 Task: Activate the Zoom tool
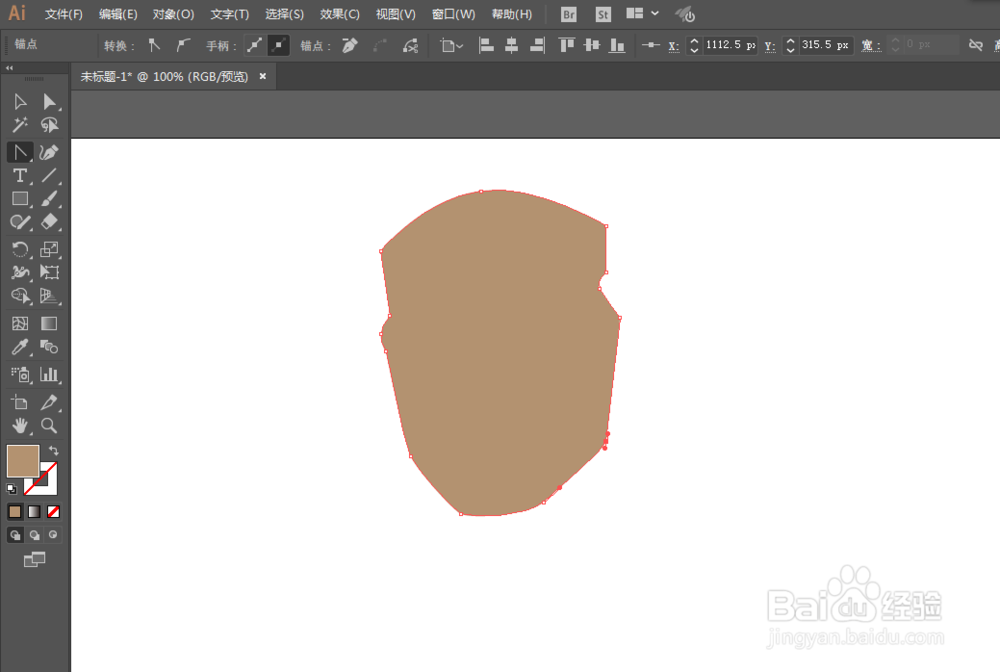point(48,426)
